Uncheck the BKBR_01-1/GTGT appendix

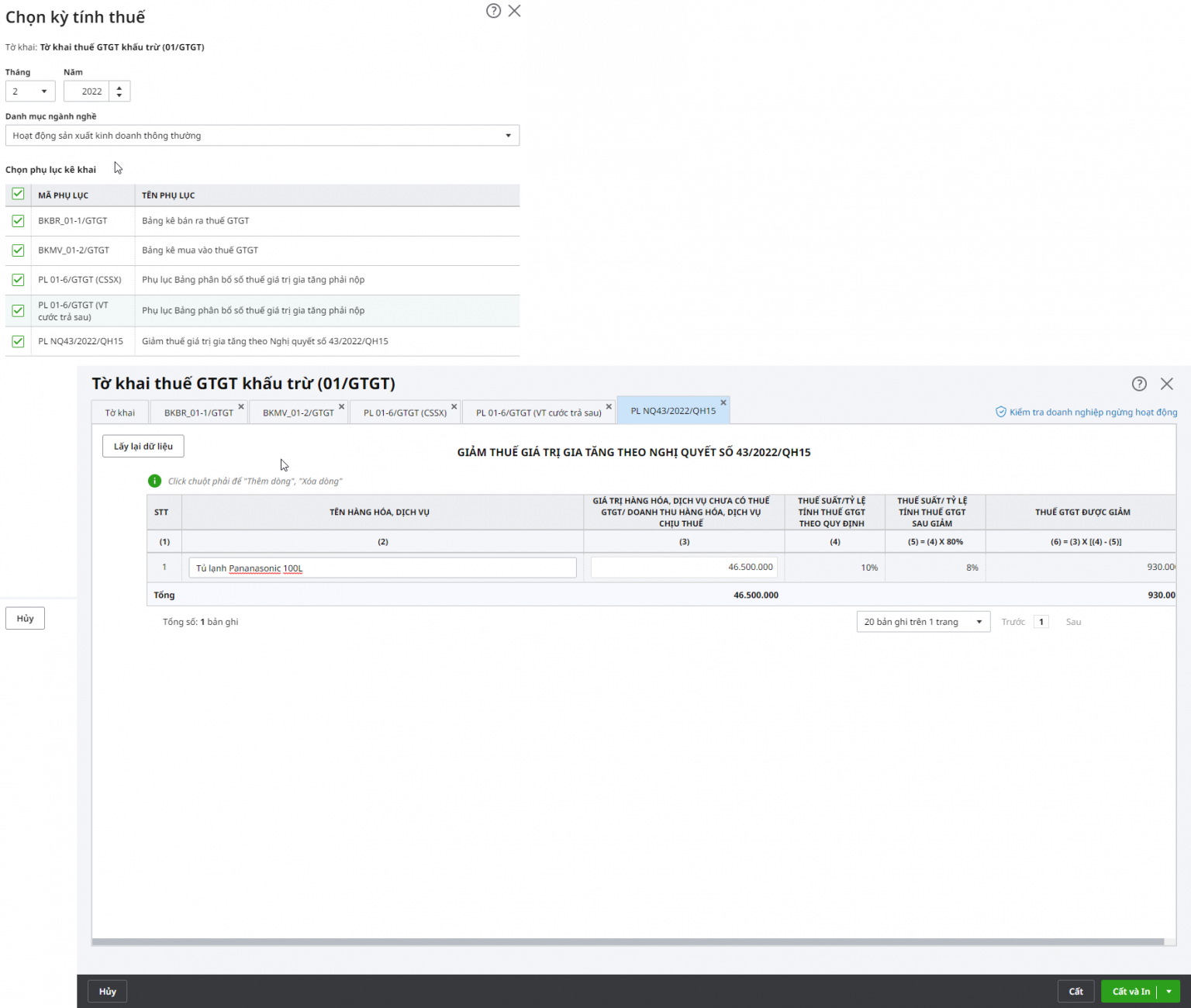[x=18, y=221]
